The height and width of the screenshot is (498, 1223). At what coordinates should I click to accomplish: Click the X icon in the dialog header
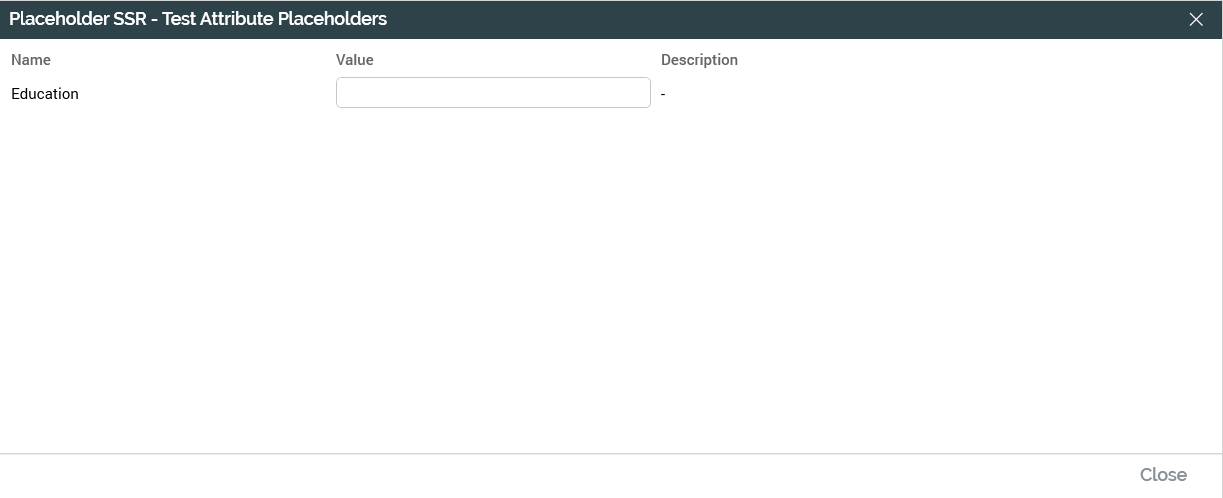tap(1196, 19)
